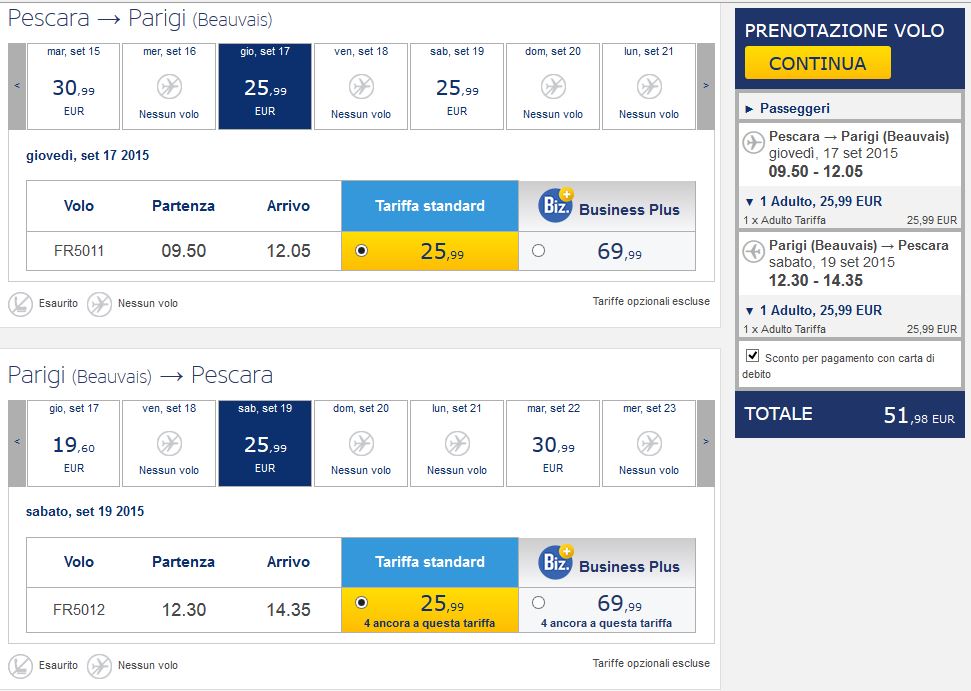Click the plane icon on mer, set 16 cell
The image size is (971, 691).
(168, 87)
